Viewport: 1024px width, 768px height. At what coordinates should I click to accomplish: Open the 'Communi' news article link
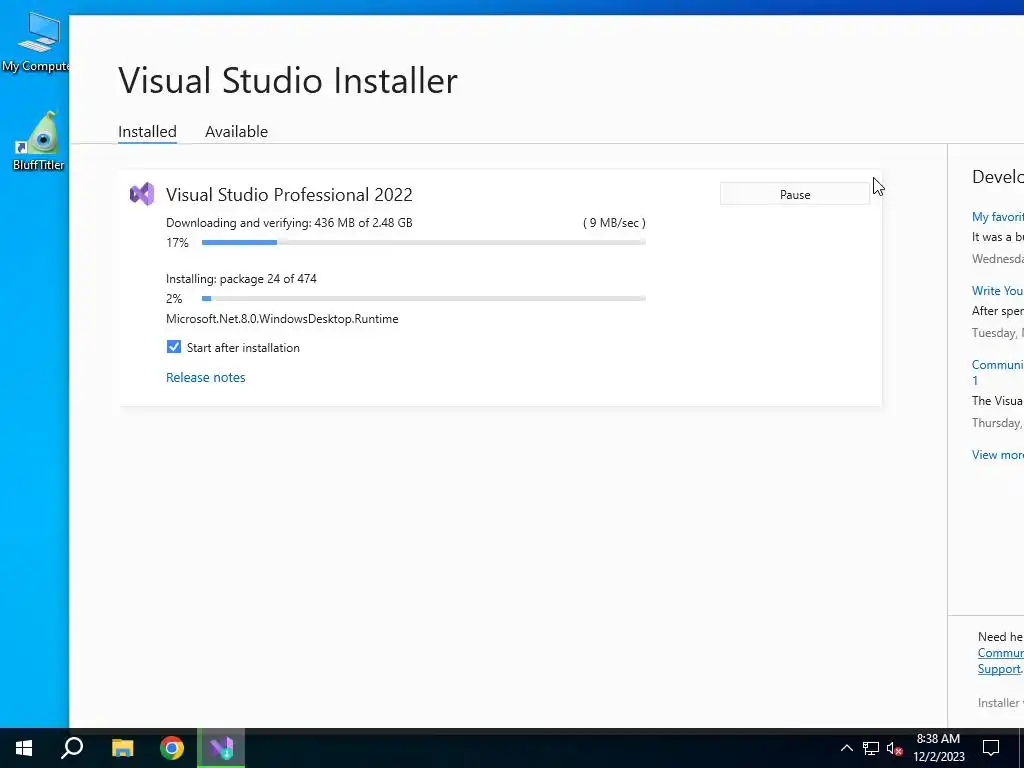pos(997,372)
